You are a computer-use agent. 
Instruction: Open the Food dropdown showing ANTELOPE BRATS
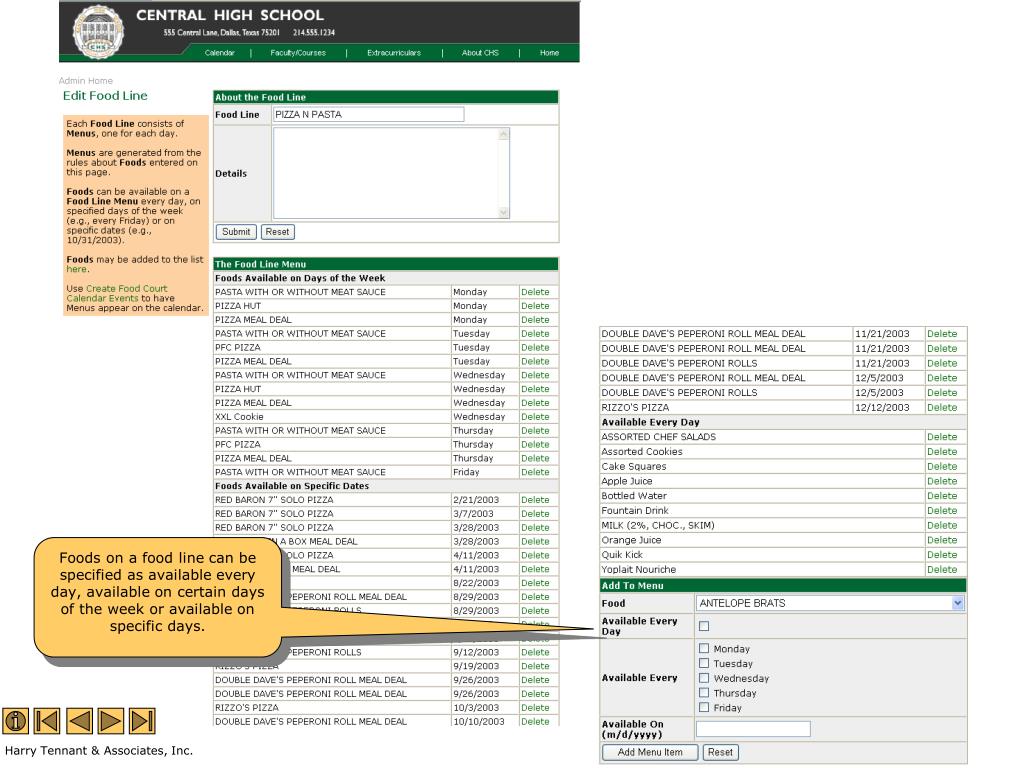(830, 603)
